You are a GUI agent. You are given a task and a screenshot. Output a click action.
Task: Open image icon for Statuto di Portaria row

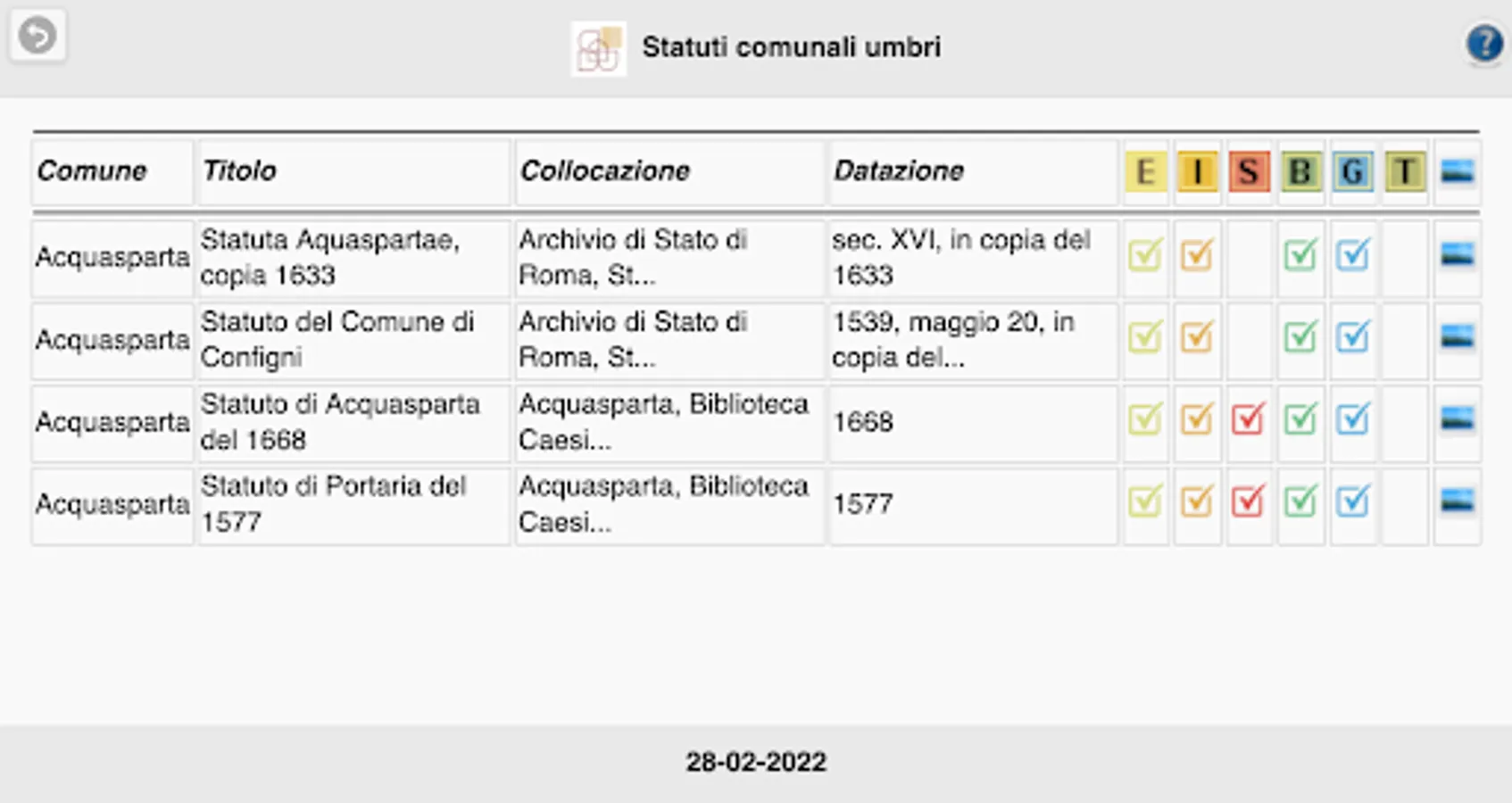click(x=1457, y=502)
